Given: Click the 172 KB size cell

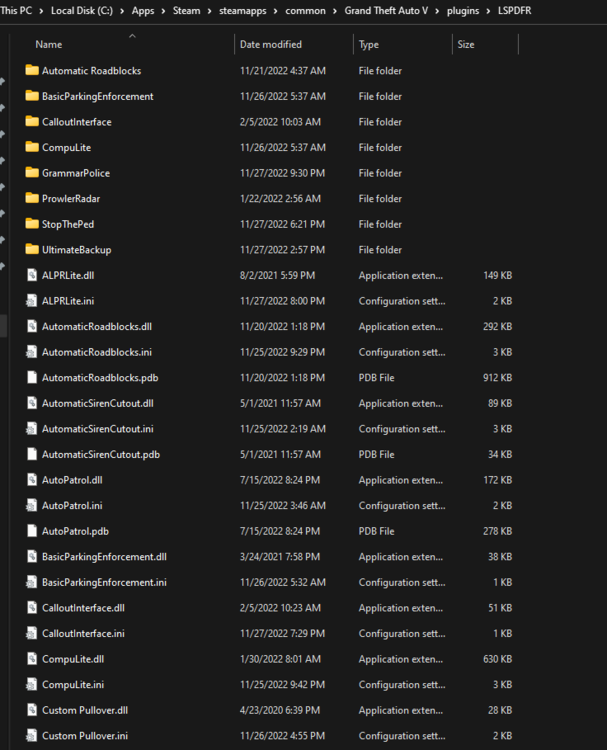Looking at the screenshot, I should pos(497,480).
